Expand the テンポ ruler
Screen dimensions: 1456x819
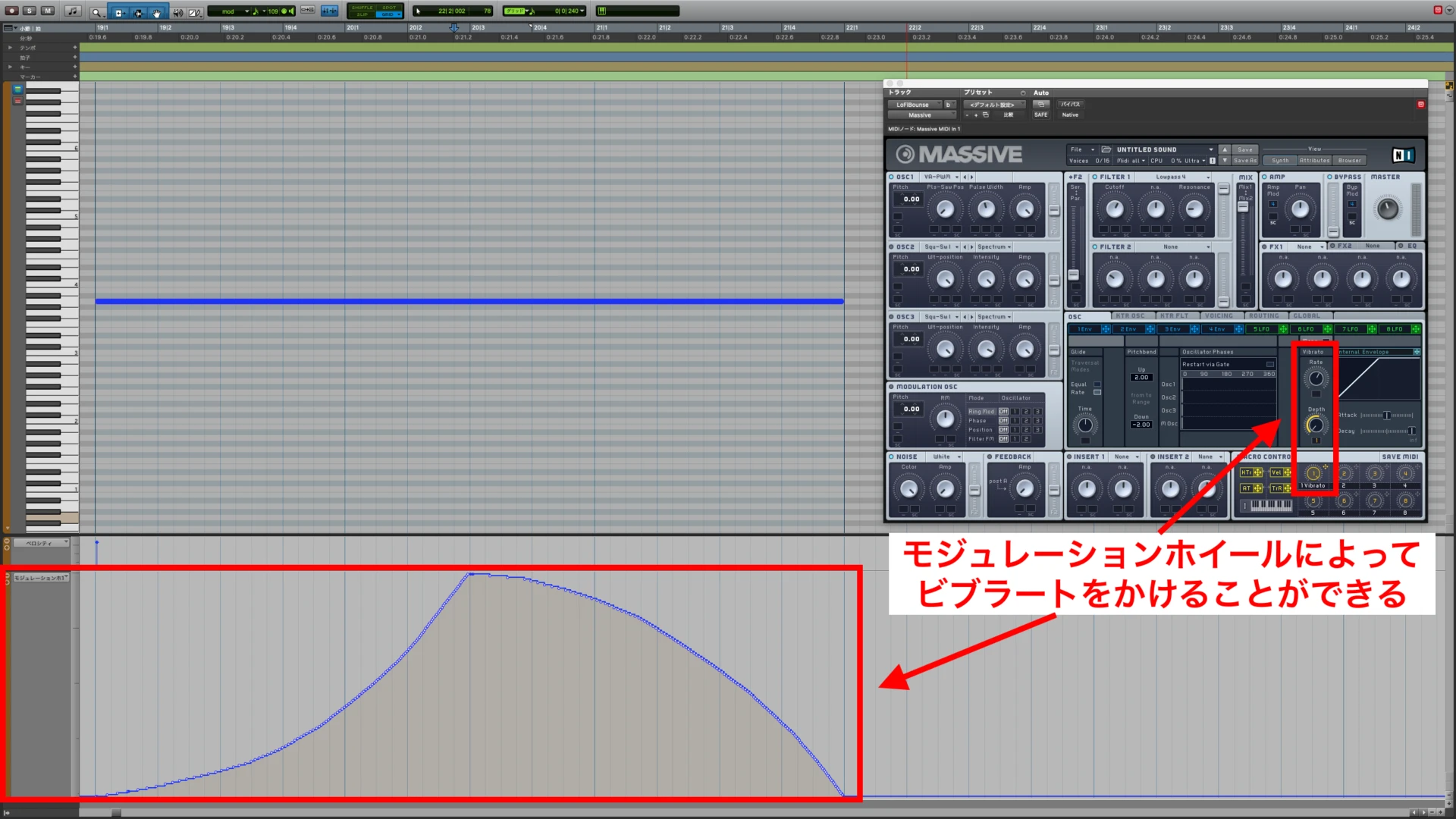10,47
